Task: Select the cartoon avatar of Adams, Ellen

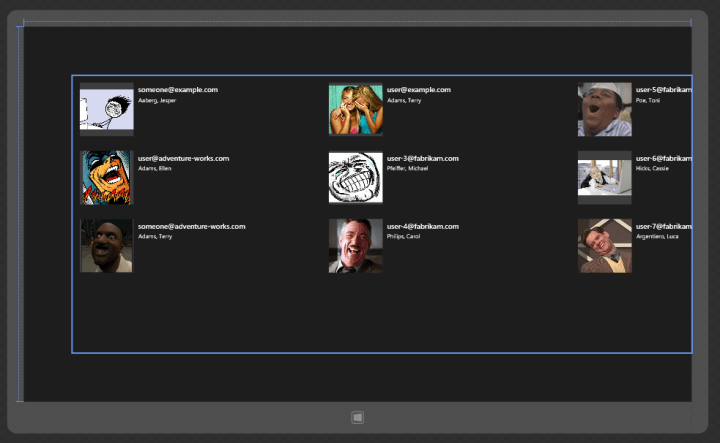Action: tap(106, 177)
